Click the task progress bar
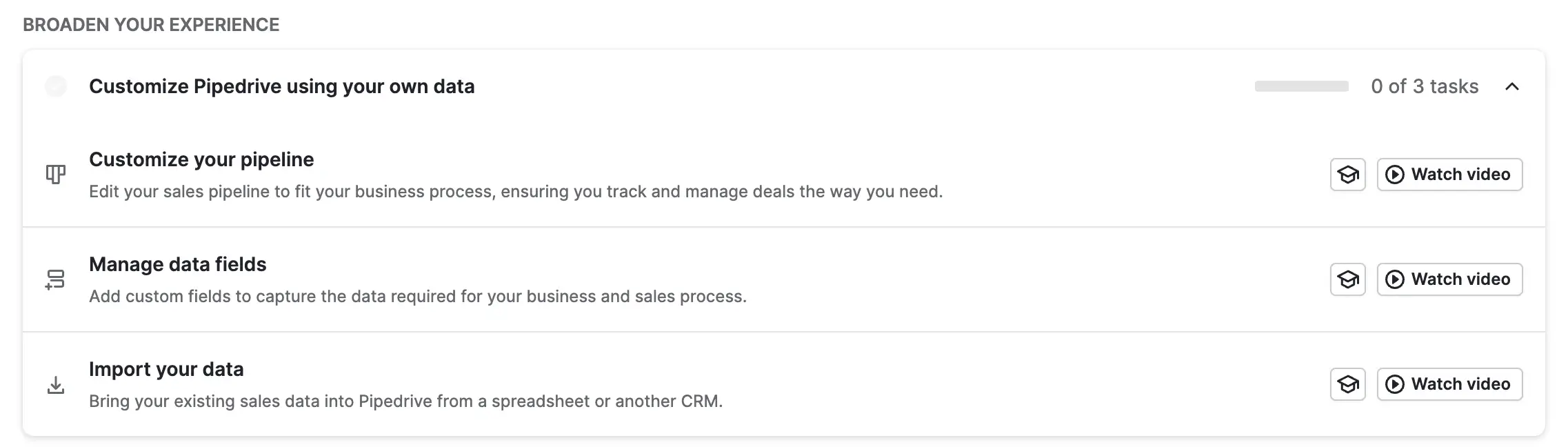Viewport: 1568px width, 447px height. tap(1301, 87)
